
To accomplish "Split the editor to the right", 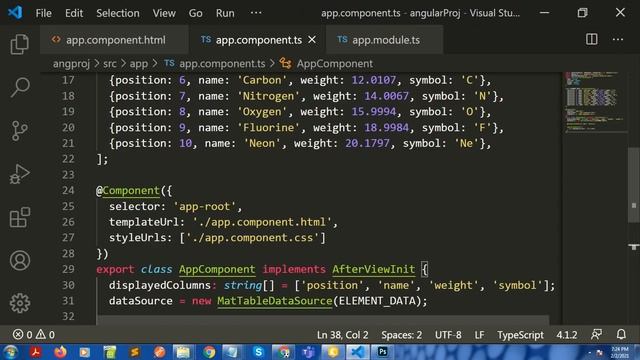I will (x=591, y=39).
